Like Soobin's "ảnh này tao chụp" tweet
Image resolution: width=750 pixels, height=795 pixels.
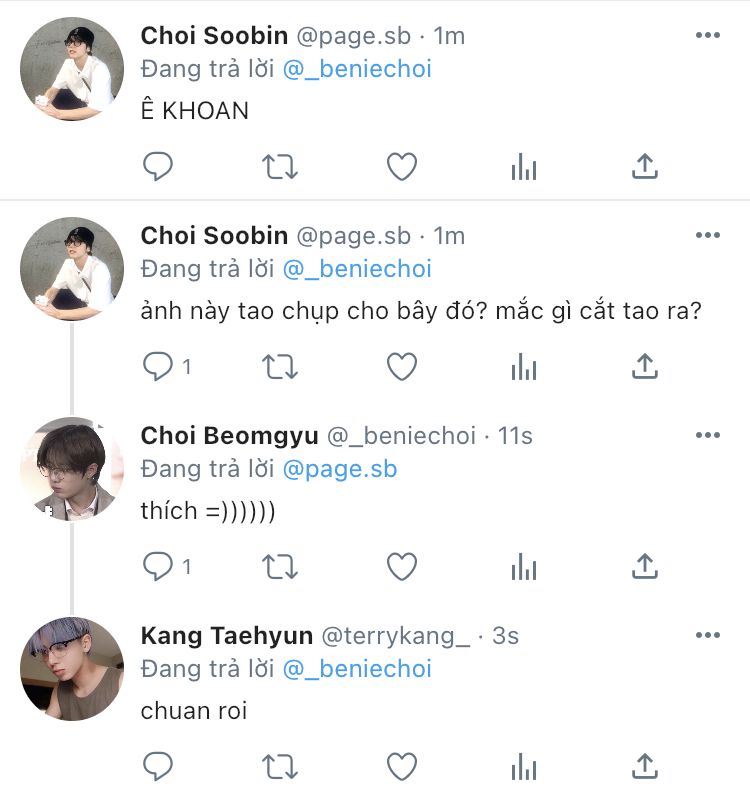click(x=402, y=367)
